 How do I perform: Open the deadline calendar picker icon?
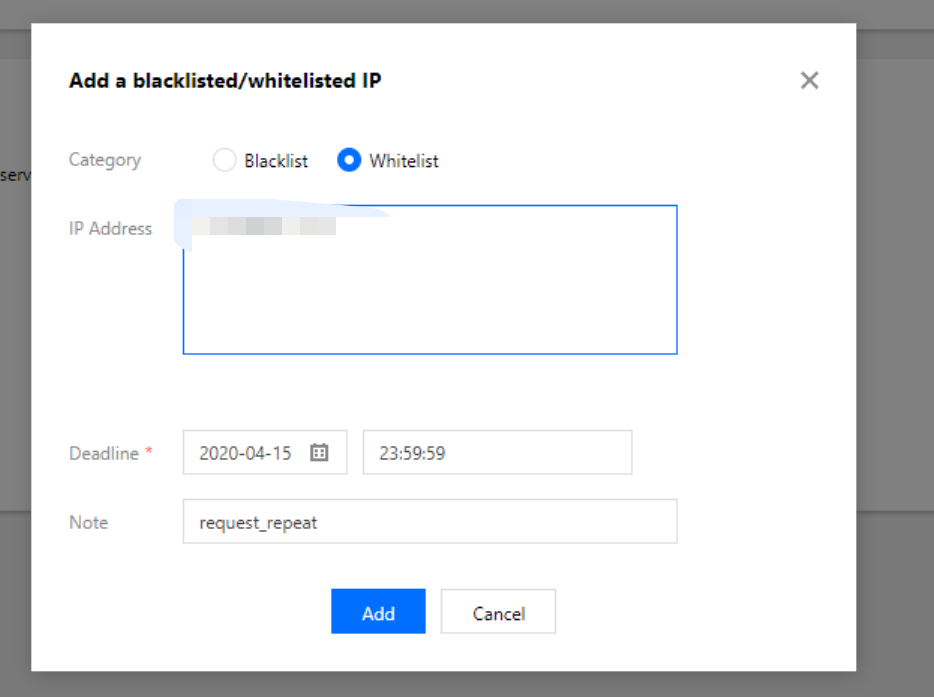(x=319, y=453)
